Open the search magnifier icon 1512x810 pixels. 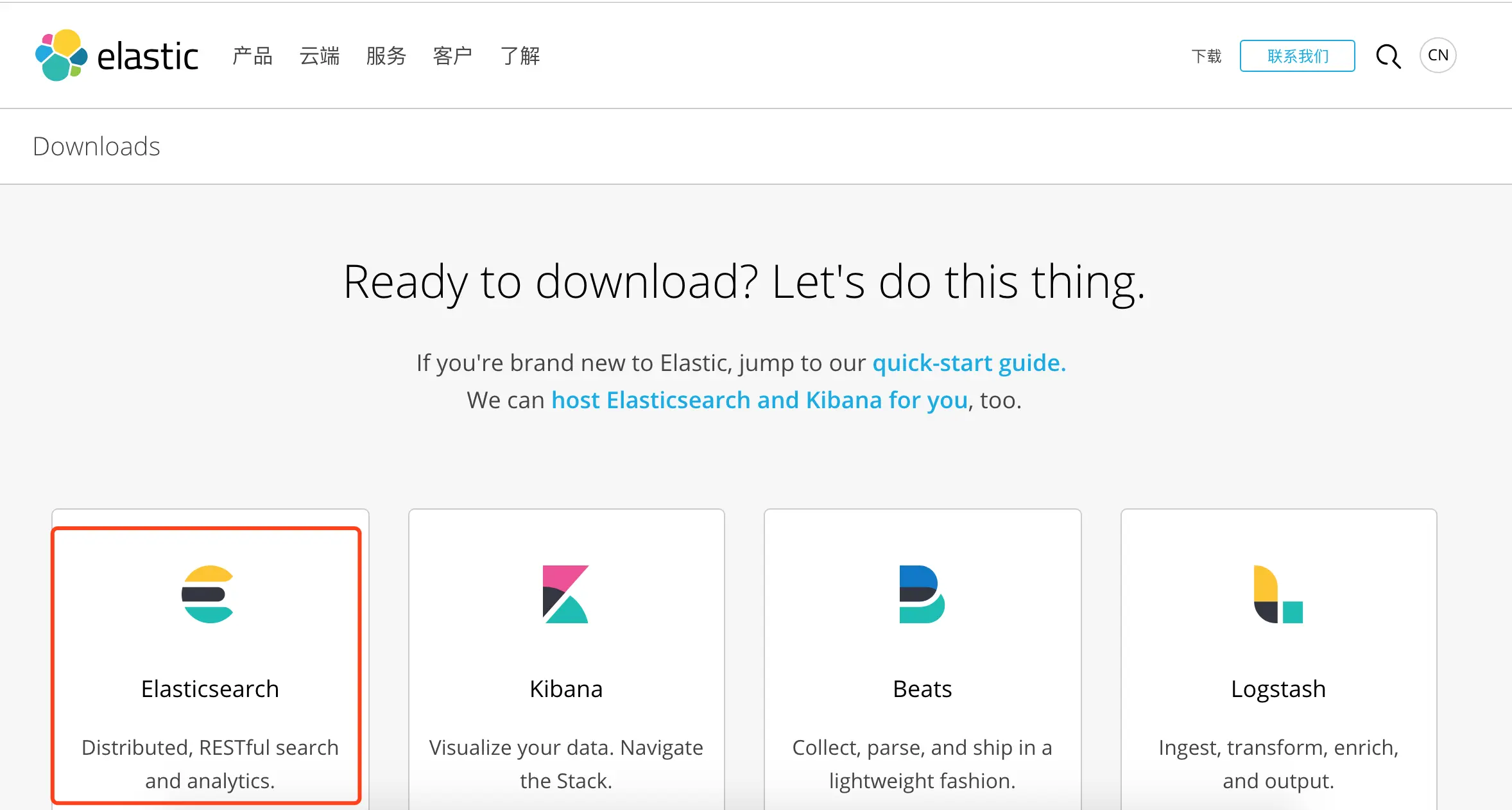point(1387,56)
